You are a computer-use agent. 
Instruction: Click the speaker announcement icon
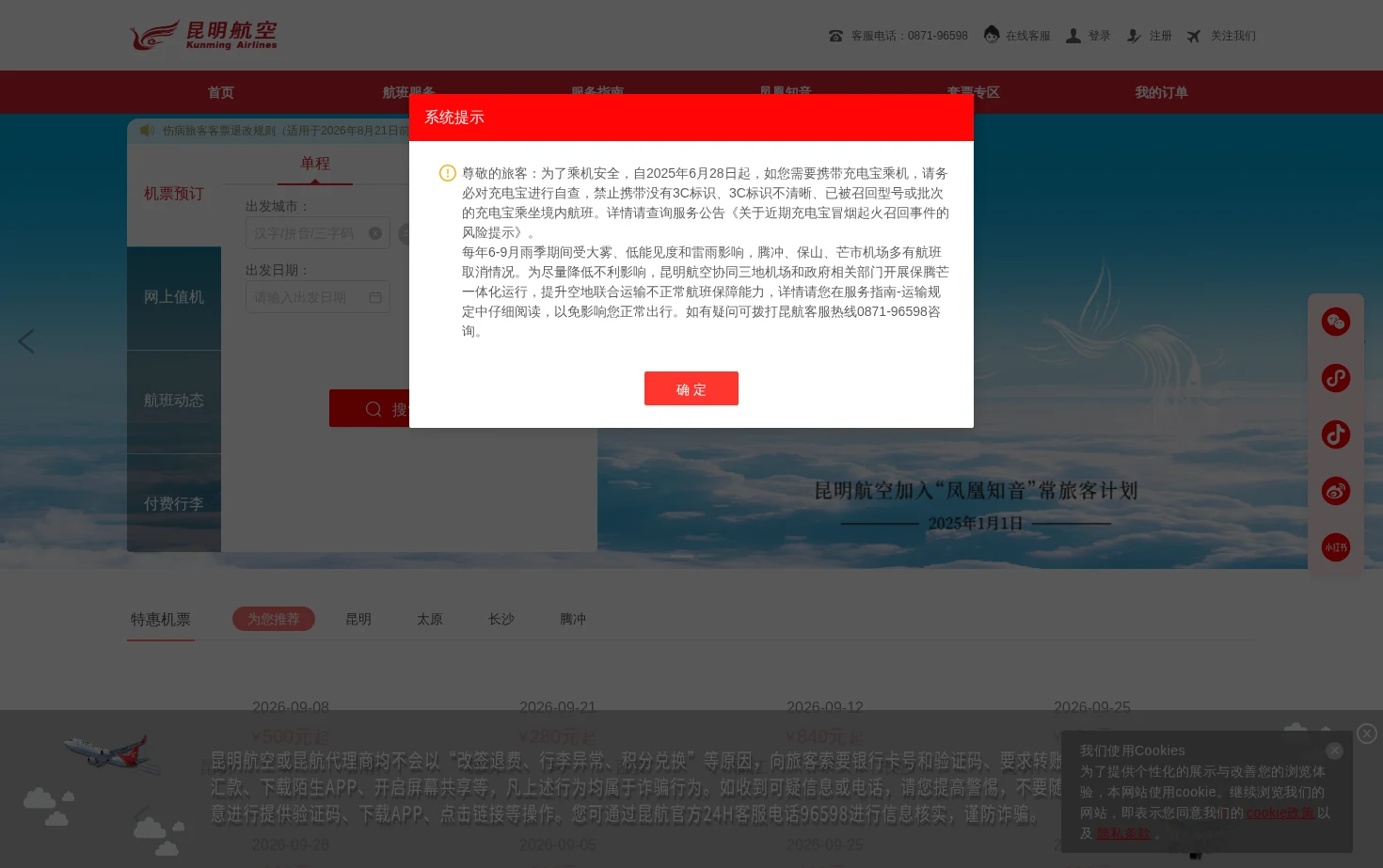[147, 131]
